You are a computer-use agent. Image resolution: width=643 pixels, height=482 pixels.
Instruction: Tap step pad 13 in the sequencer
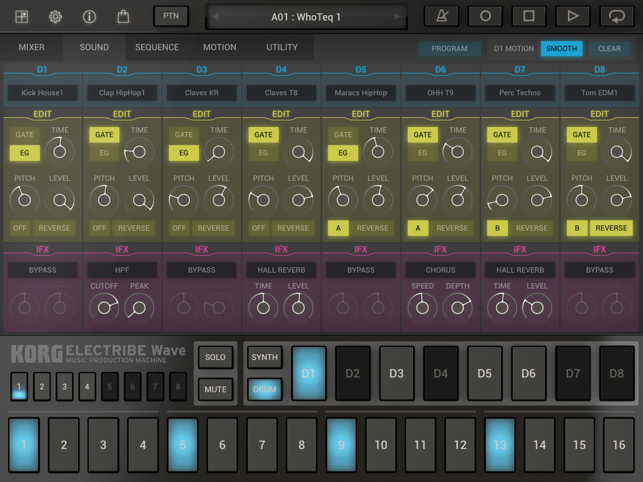coord(500,445)
